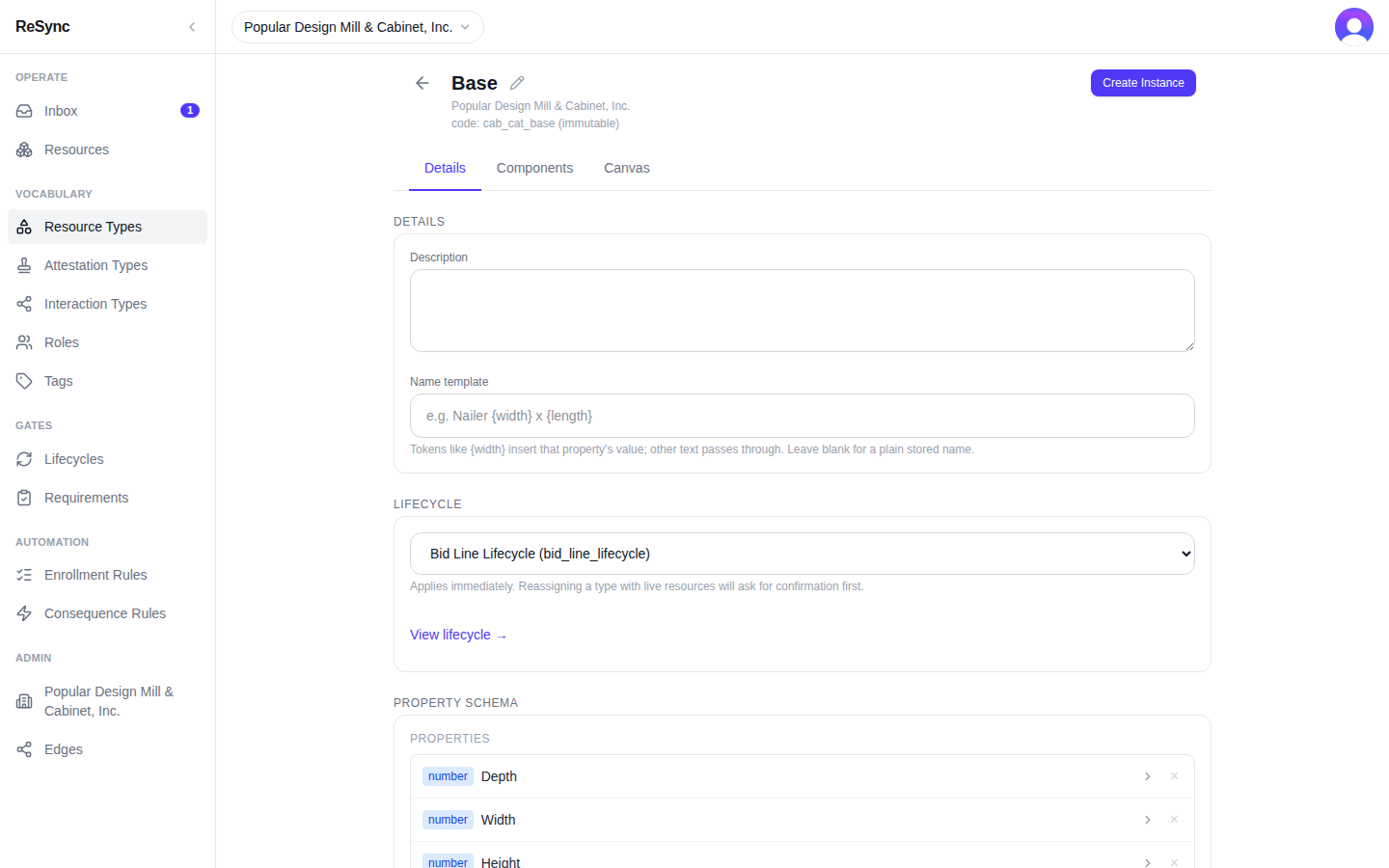Image resolution: width=1389 pixels, height=868 pixels.
Task: Remove the Width property with its X
Action: point(1174,820)
